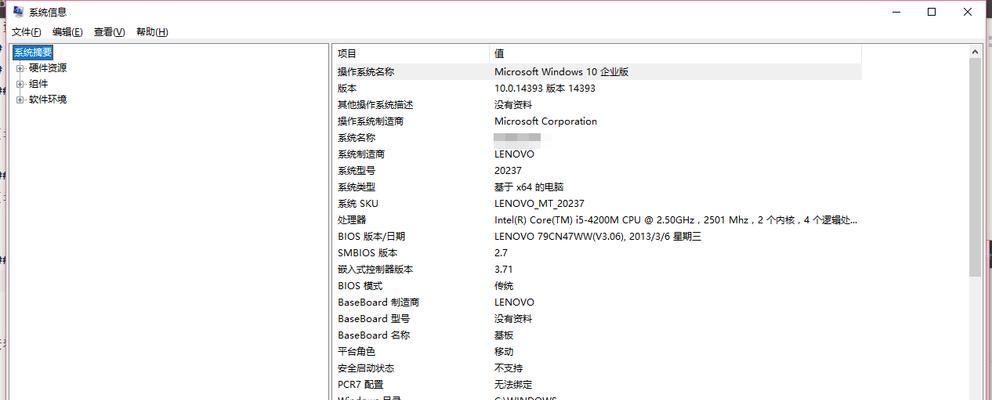Select the 操作系统名称 row
This screenshot has height=400, width=992.
click(597, 72)
